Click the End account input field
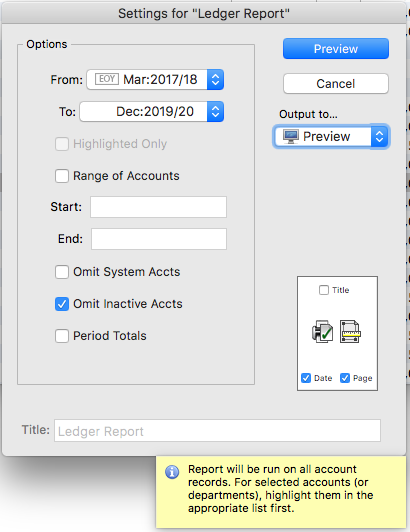410x532 pixels. pyautogui.click(x=159, y=239)
